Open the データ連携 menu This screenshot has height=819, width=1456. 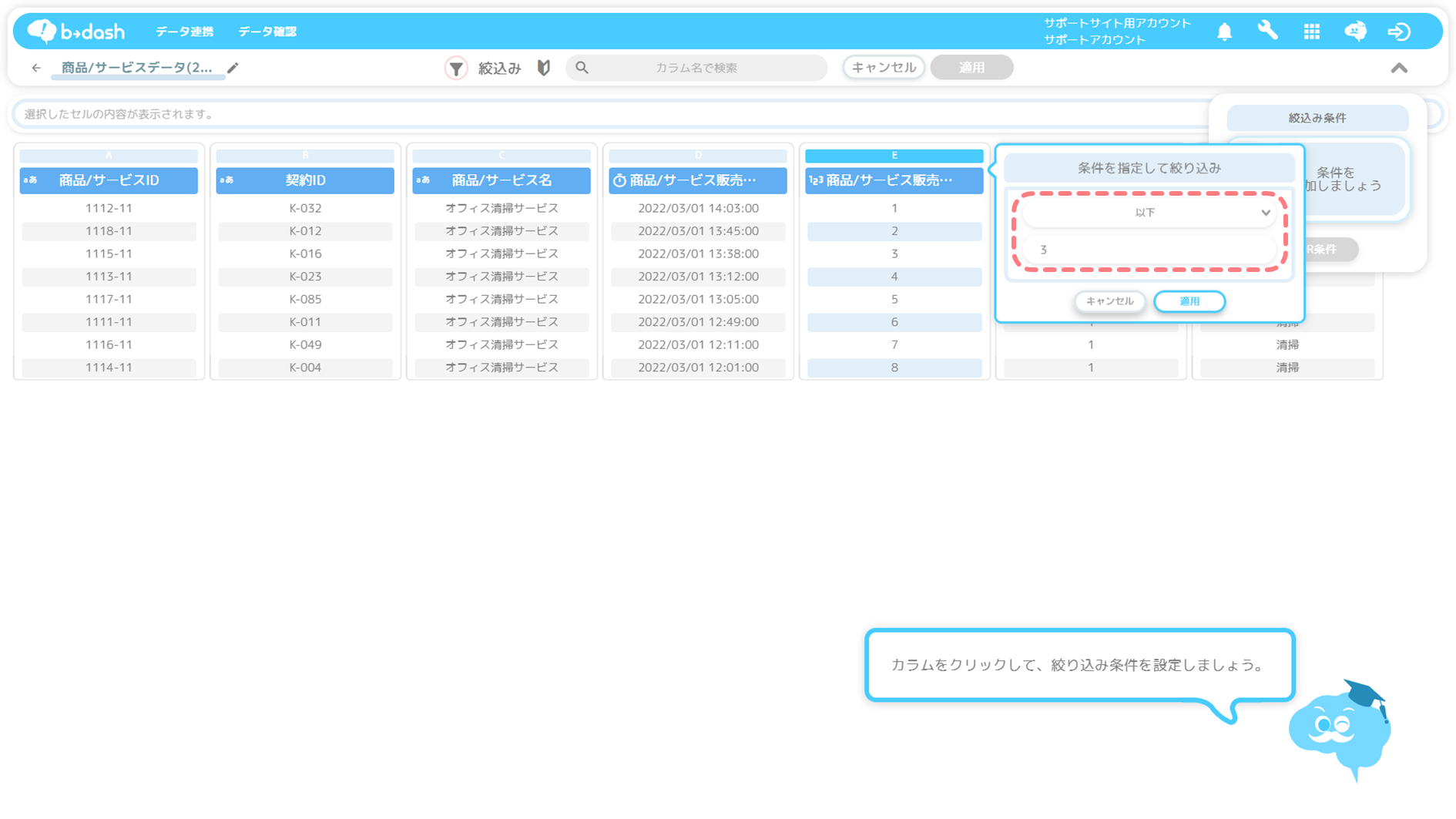point(184,32)
